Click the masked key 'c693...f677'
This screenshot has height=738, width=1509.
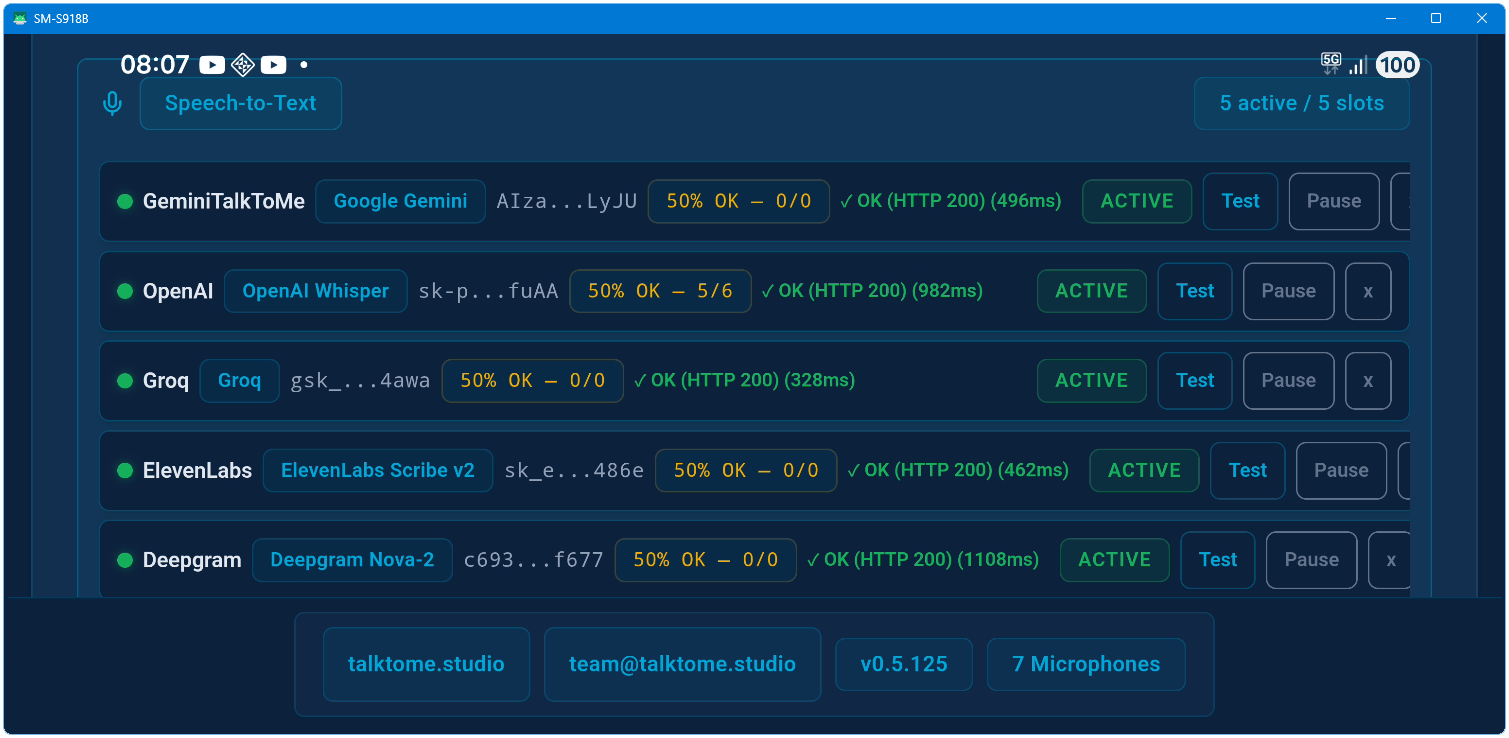(534, 560)
